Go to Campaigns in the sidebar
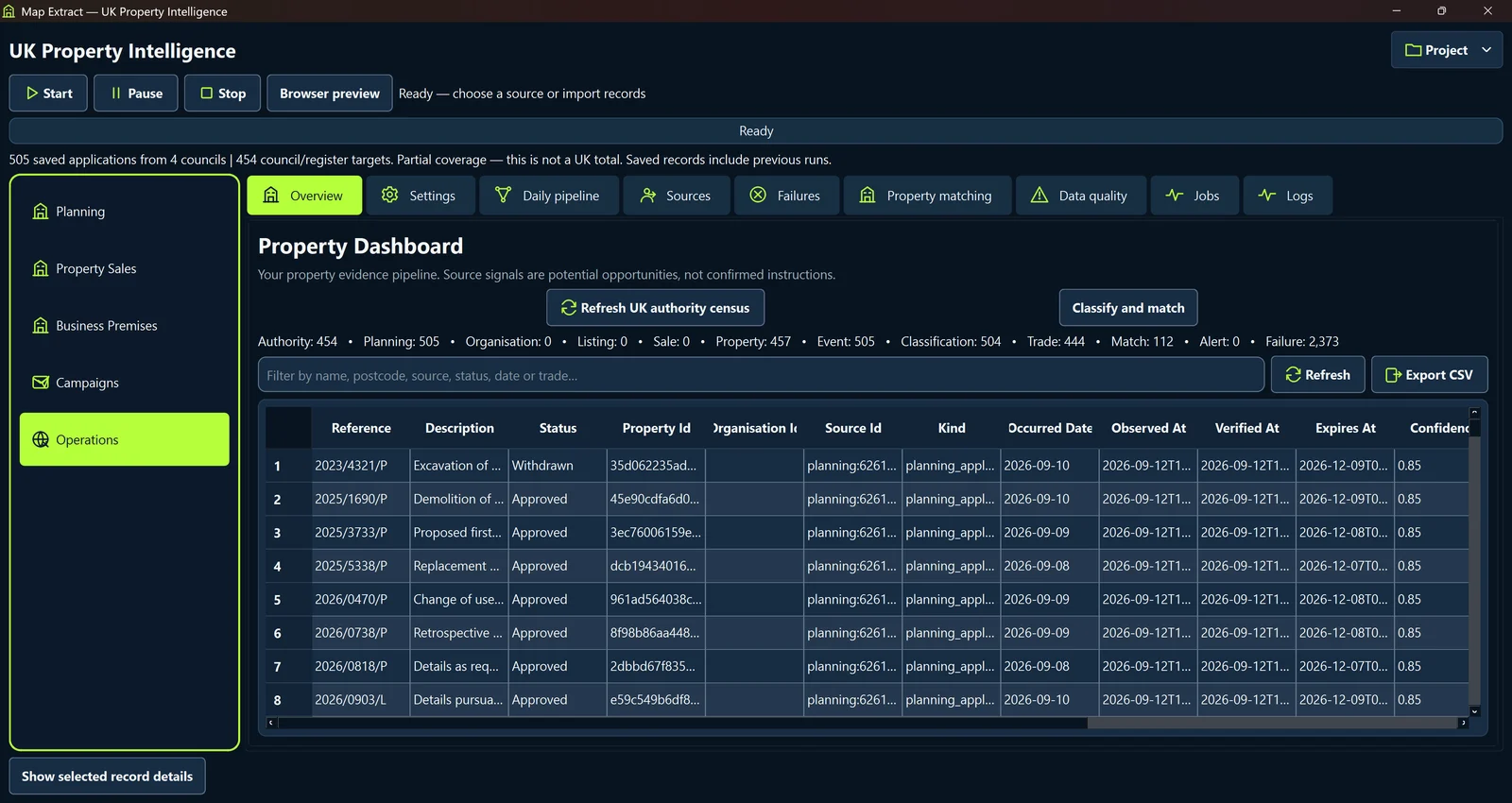This screenshot has height=803, width=1512. (125, 383)
